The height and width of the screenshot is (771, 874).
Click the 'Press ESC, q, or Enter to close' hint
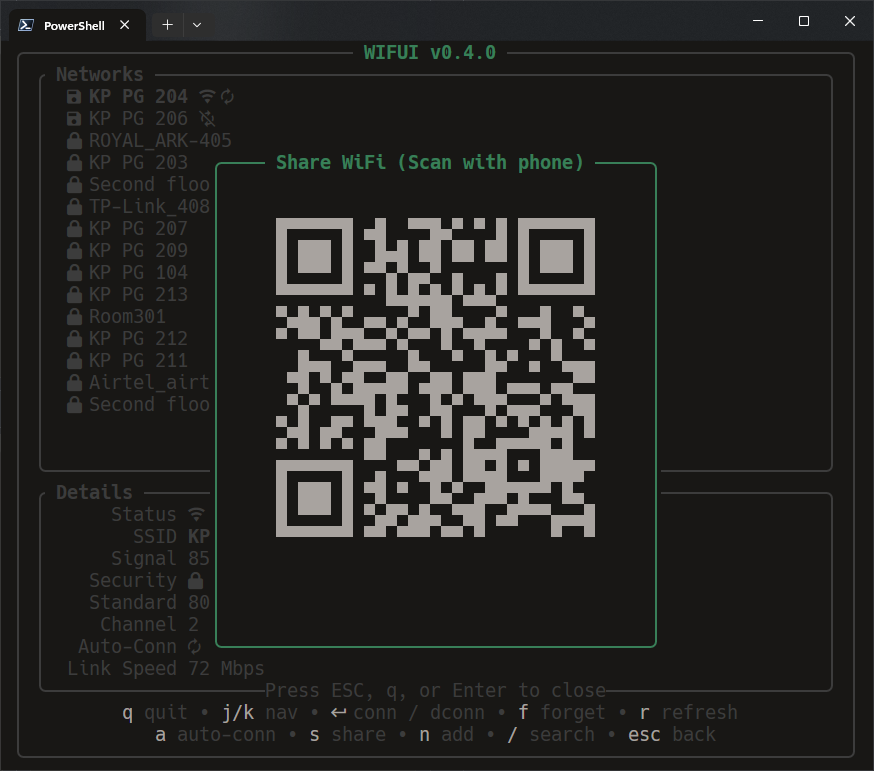[x=435, y=691]
